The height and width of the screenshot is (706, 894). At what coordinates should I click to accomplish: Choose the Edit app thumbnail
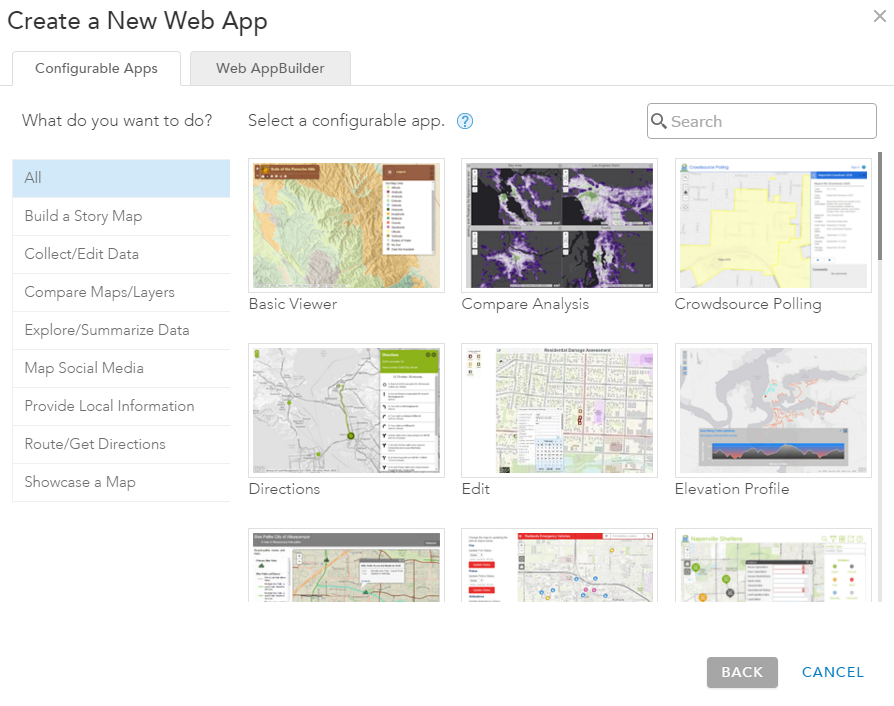559,410
